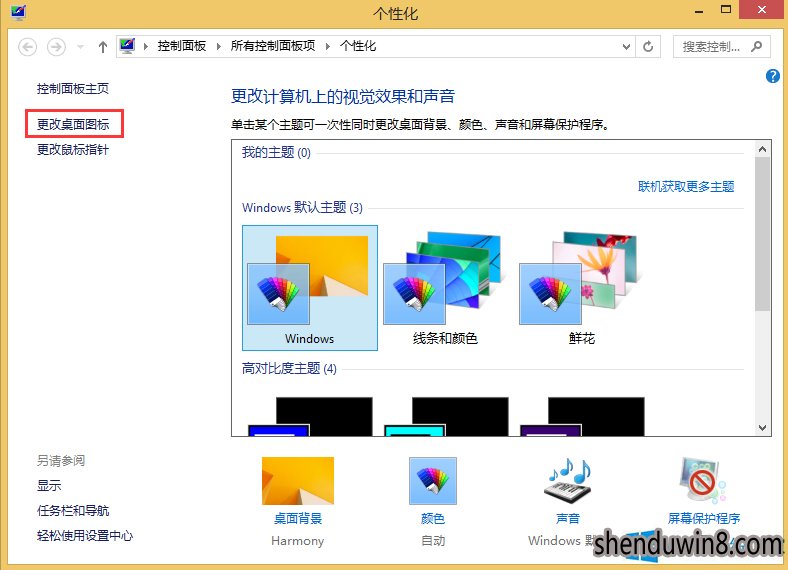
Task: Click 个性化 breadcrumb
Action: point(358,46)
